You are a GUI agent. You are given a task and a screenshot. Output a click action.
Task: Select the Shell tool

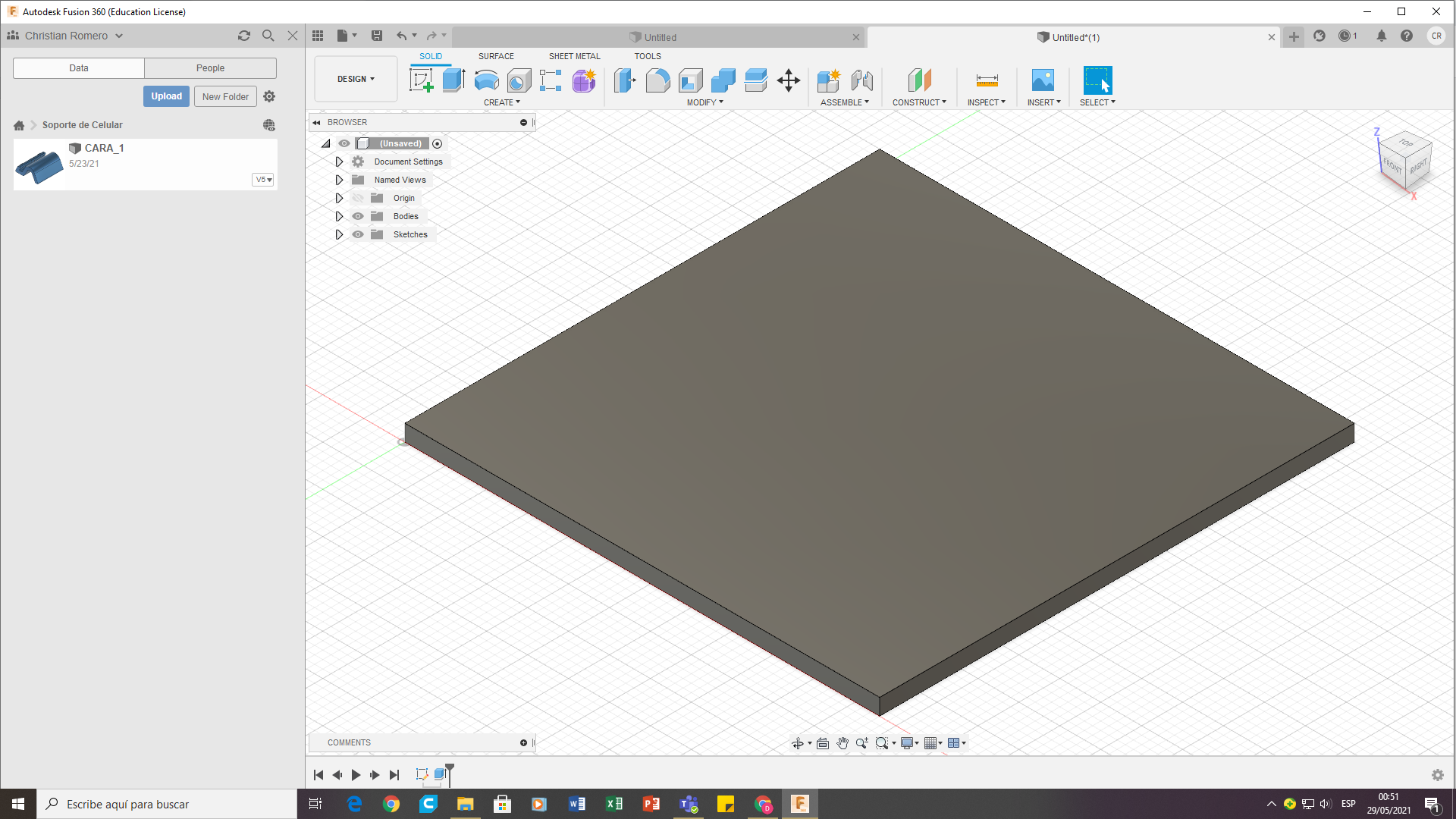click(x=690, y=80)
